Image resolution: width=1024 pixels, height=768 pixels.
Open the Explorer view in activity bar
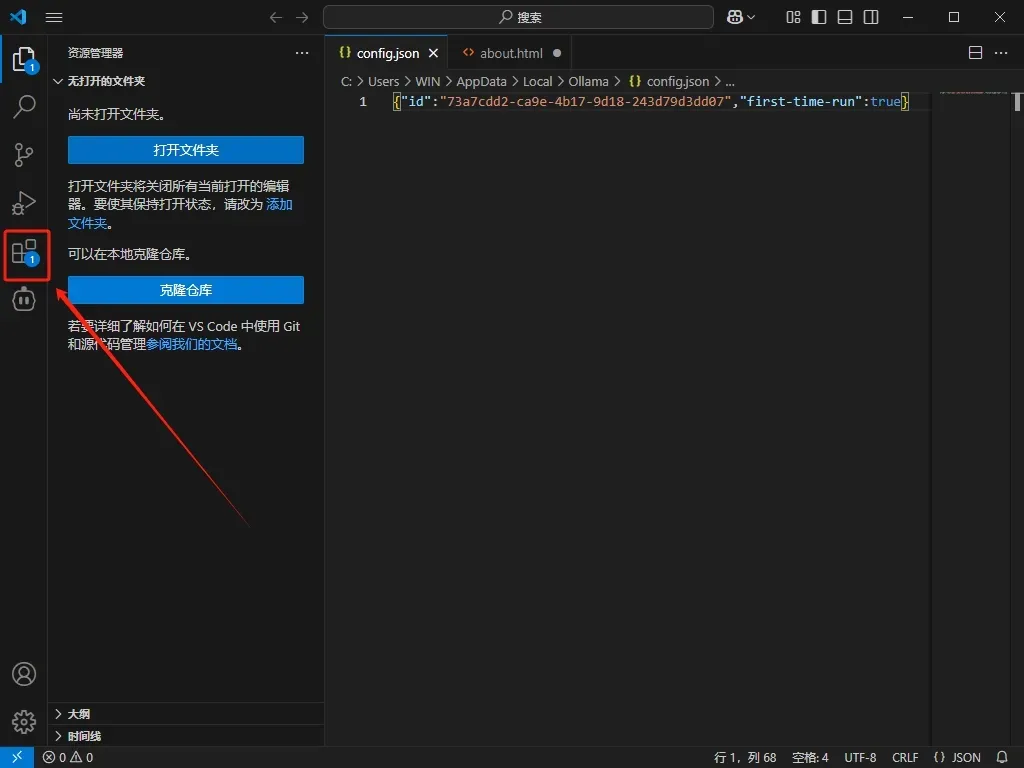coord(24,59)
